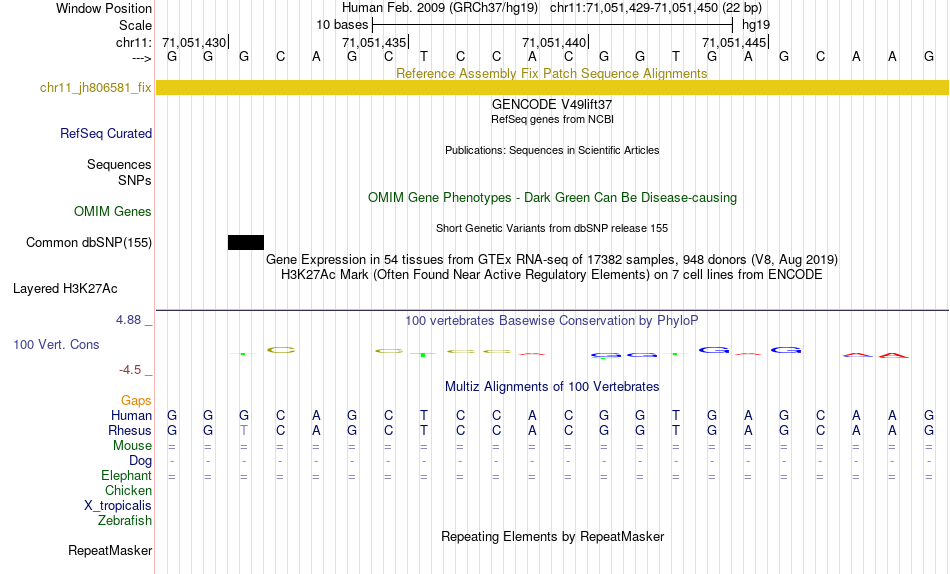Click the Window Position label

(104, 8)
